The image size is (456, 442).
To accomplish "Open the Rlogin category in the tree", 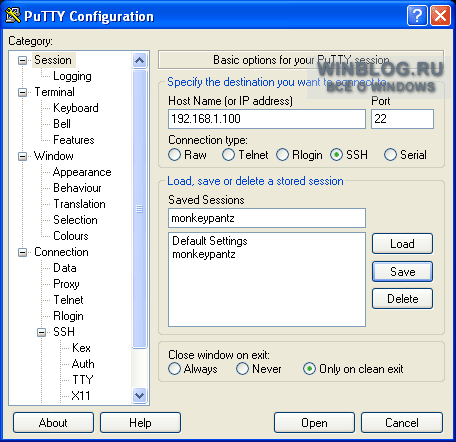I will pos(68,316).
